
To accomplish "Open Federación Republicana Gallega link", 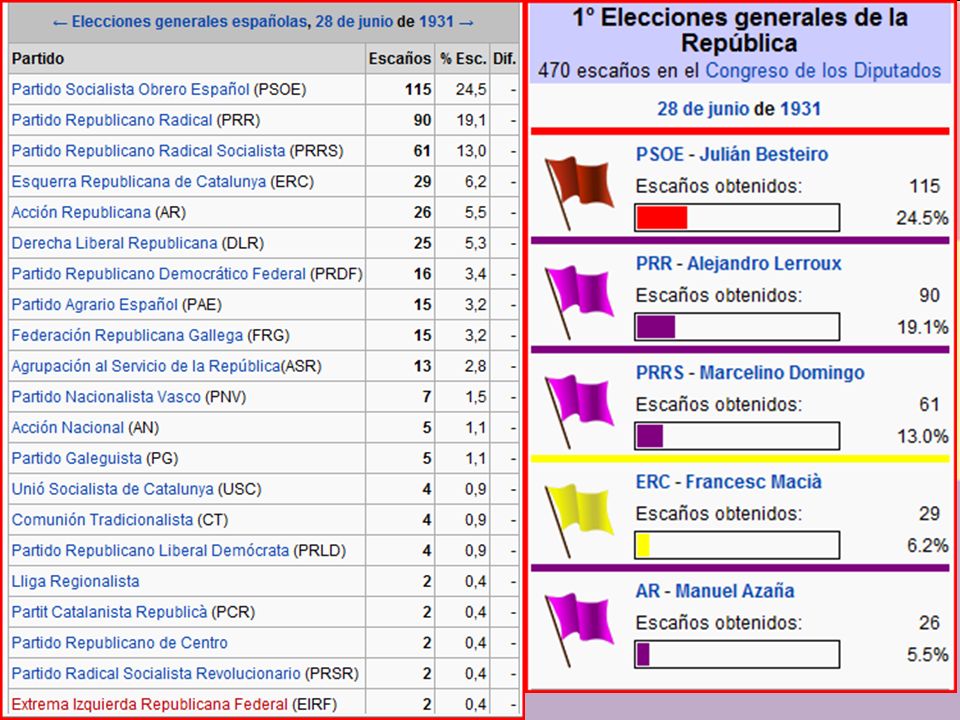I will tap(127, 336).
